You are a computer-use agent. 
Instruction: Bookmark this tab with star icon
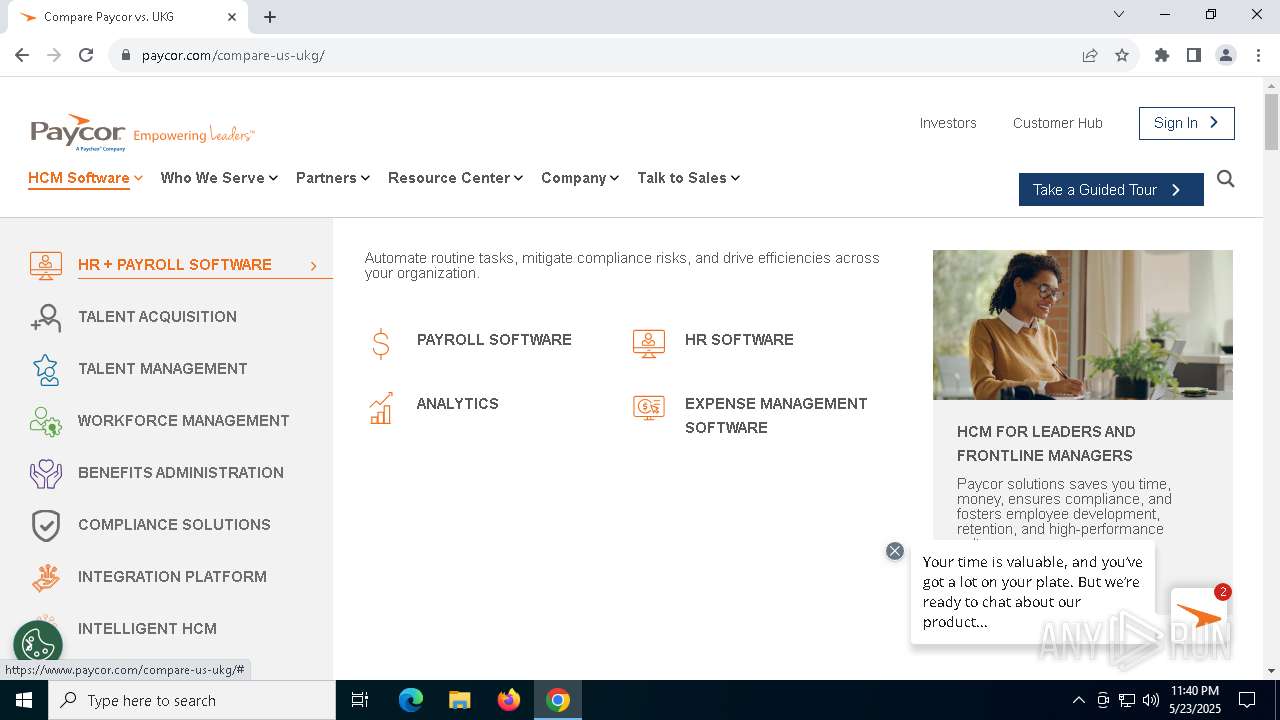coord(1122,55)
